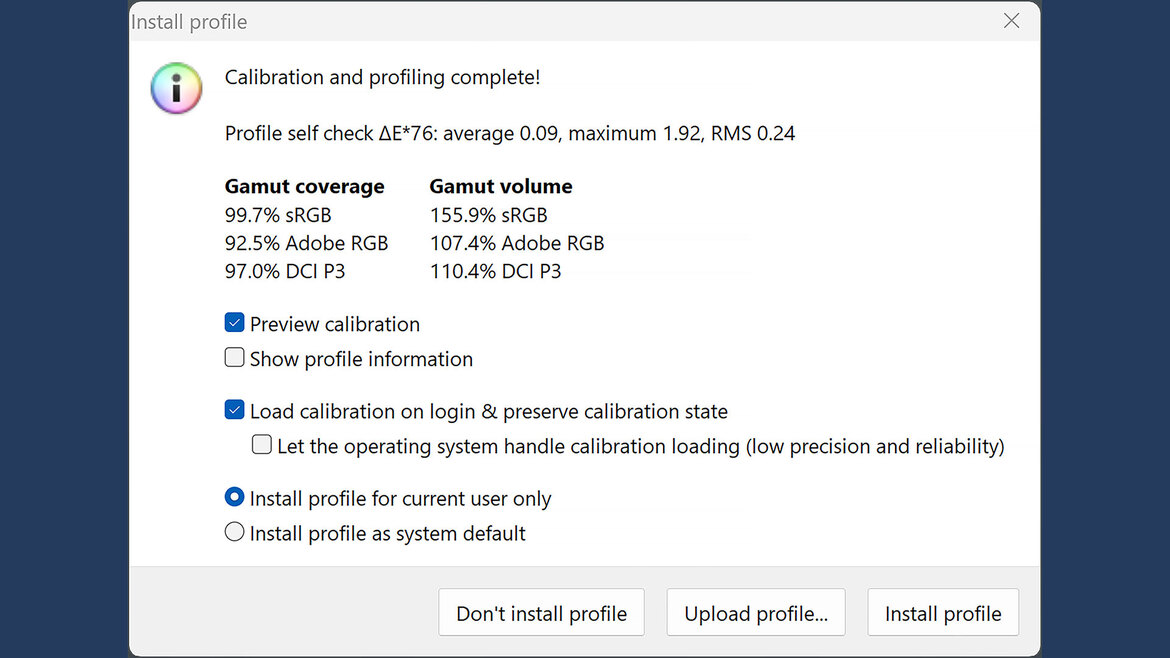Click the 110.4% DCI P3 volume value

(x=495, y=271)
